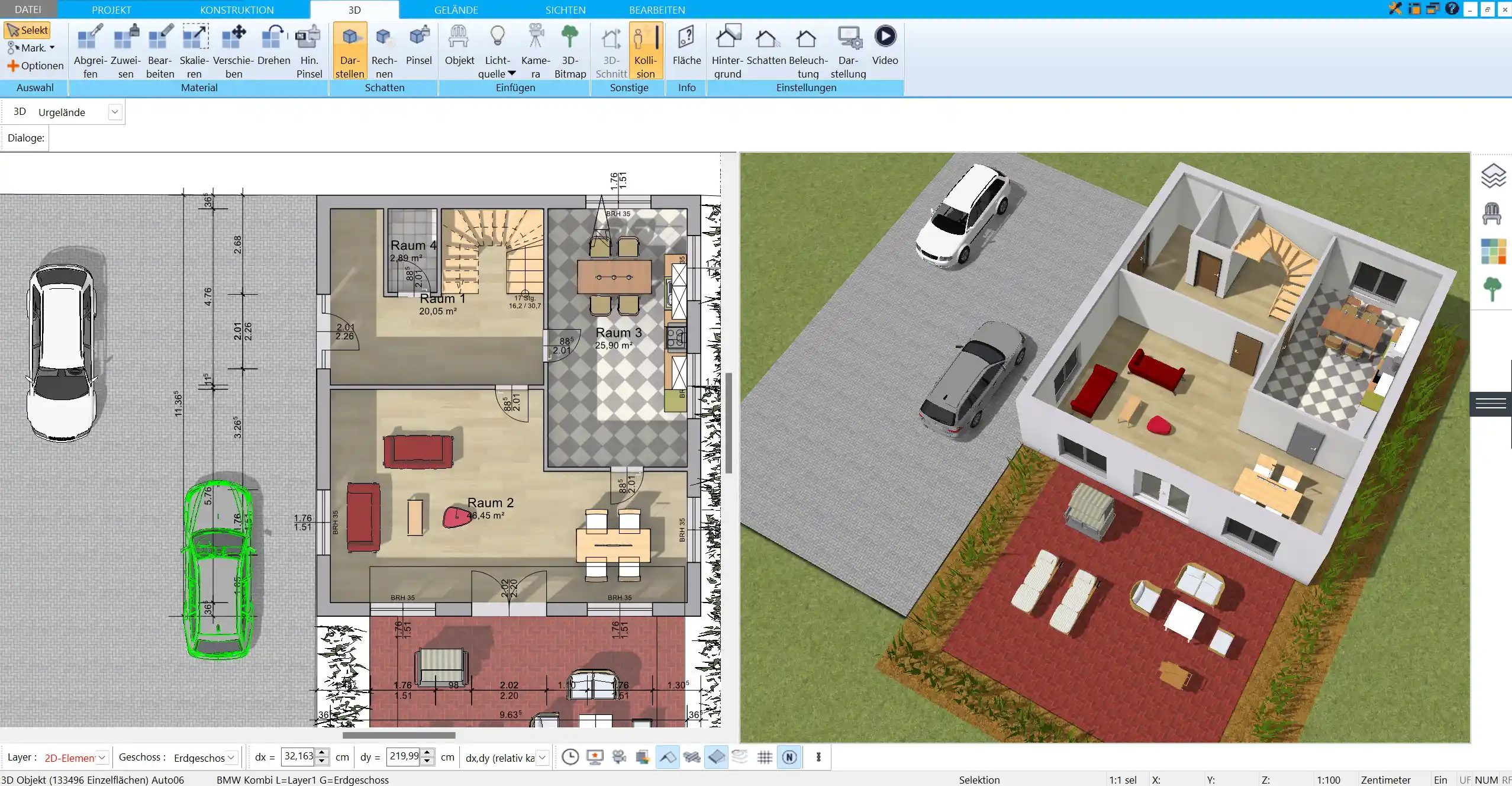Open Beleuchtung lighting settings
The width and height of the screenshot is (1512, 786).
[x=808, y=51]
